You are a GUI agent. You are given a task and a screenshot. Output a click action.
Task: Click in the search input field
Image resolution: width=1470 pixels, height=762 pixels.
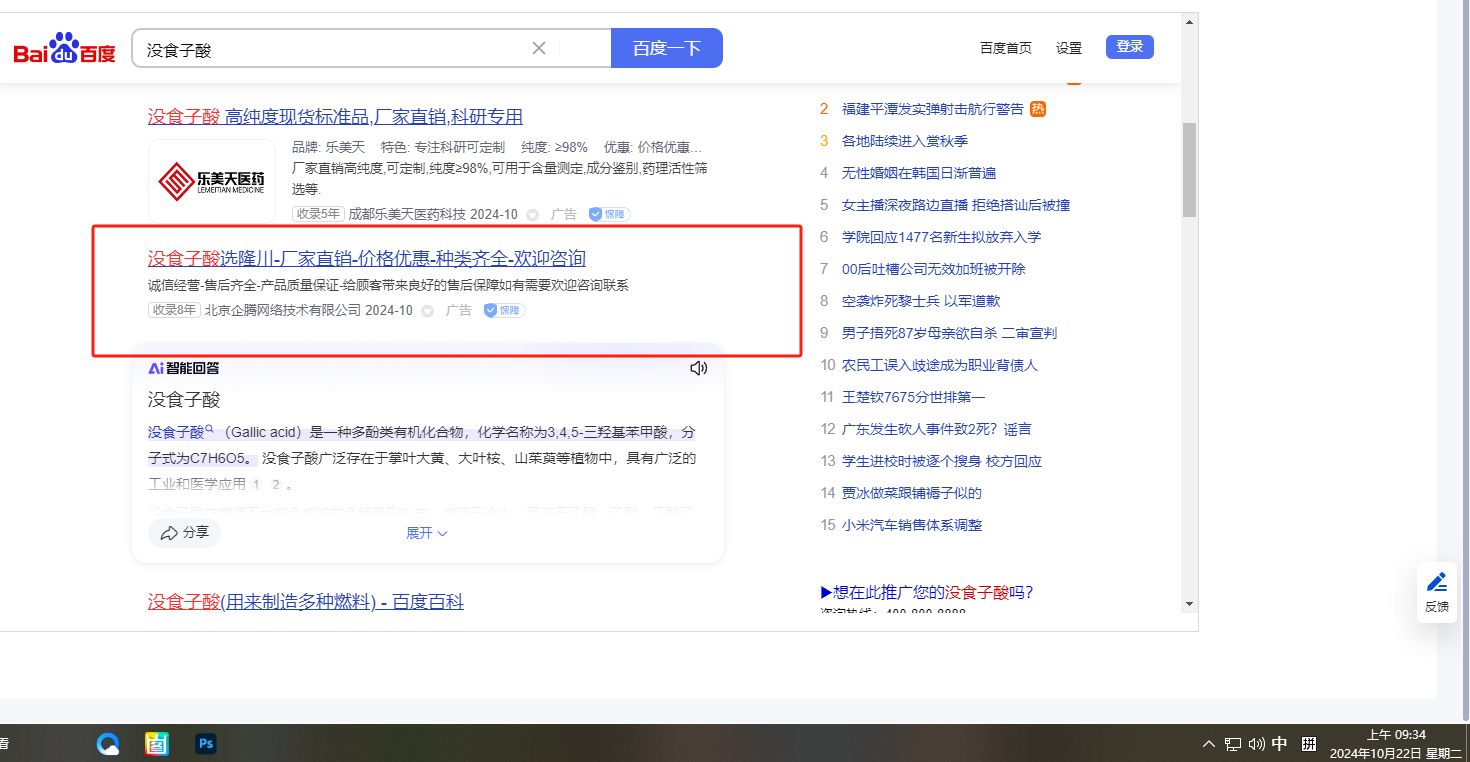coord(330,49)
